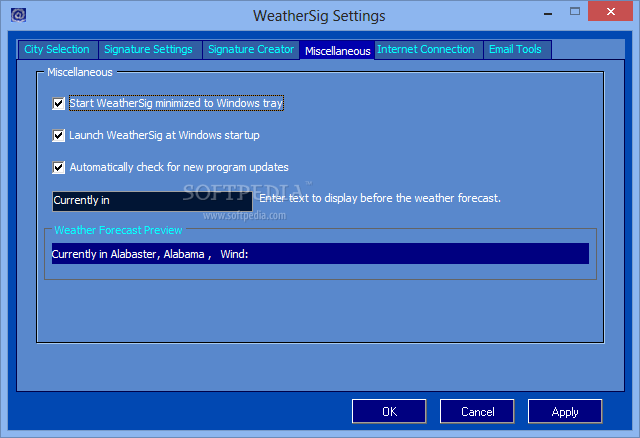Switch to the Email Tools tab
The height and width of the screenshot is (438, 640).
(516, 49)
